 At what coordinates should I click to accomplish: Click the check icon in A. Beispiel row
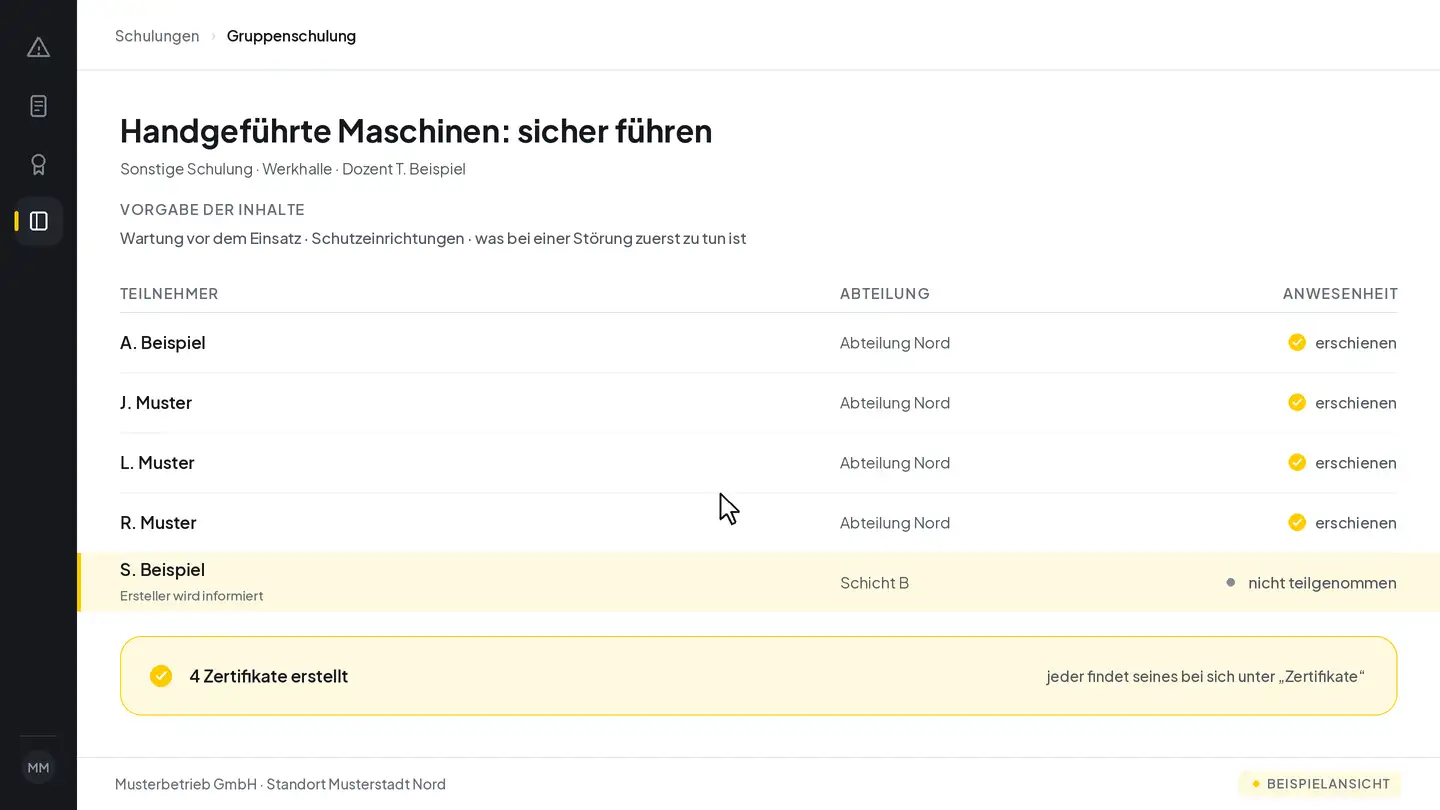pyautogui.click(x=1297, y=343)
